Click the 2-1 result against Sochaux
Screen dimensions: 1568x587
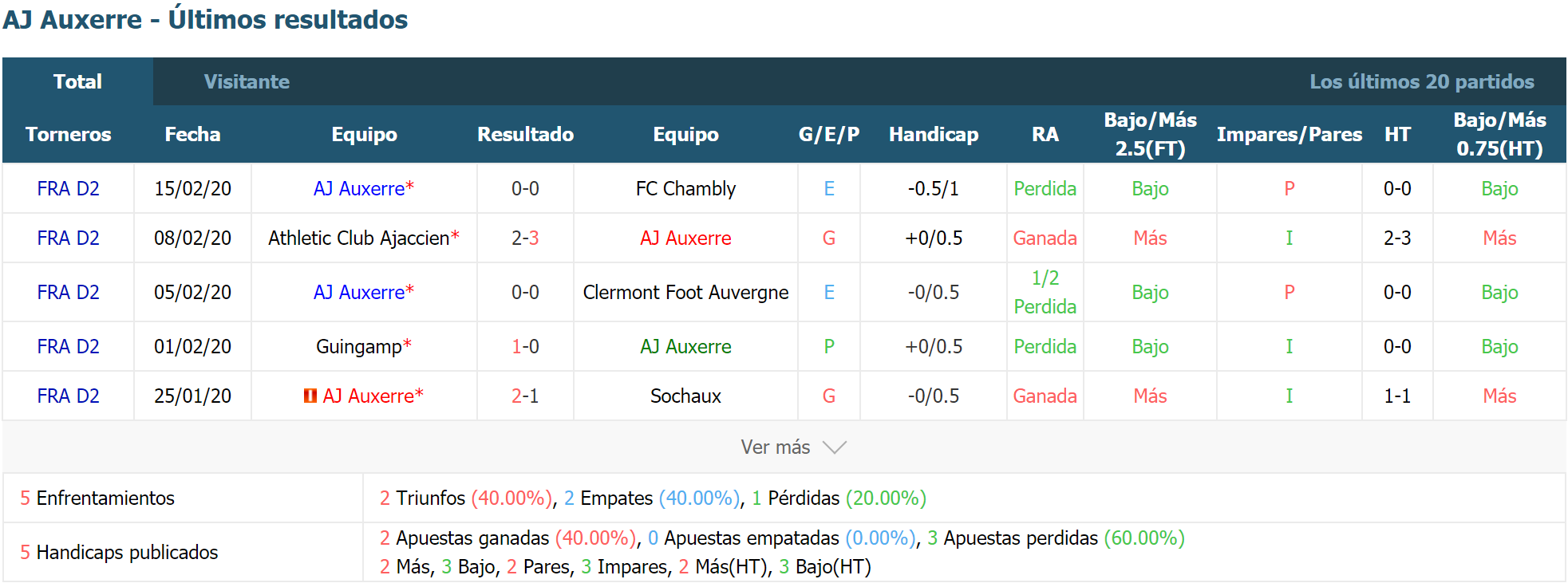pyautogui.click(x=525, y=396)
